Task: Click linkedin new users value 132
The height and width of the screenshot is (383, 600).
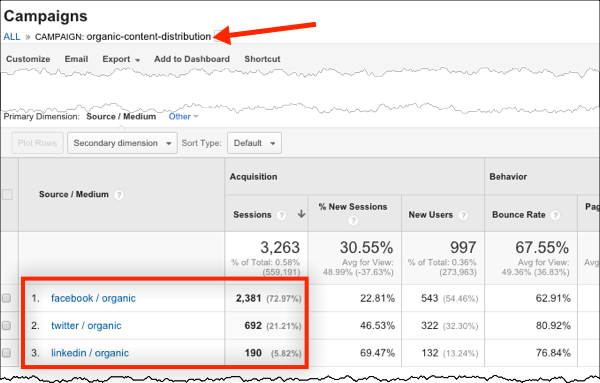Action: click(x=429, y=353)
